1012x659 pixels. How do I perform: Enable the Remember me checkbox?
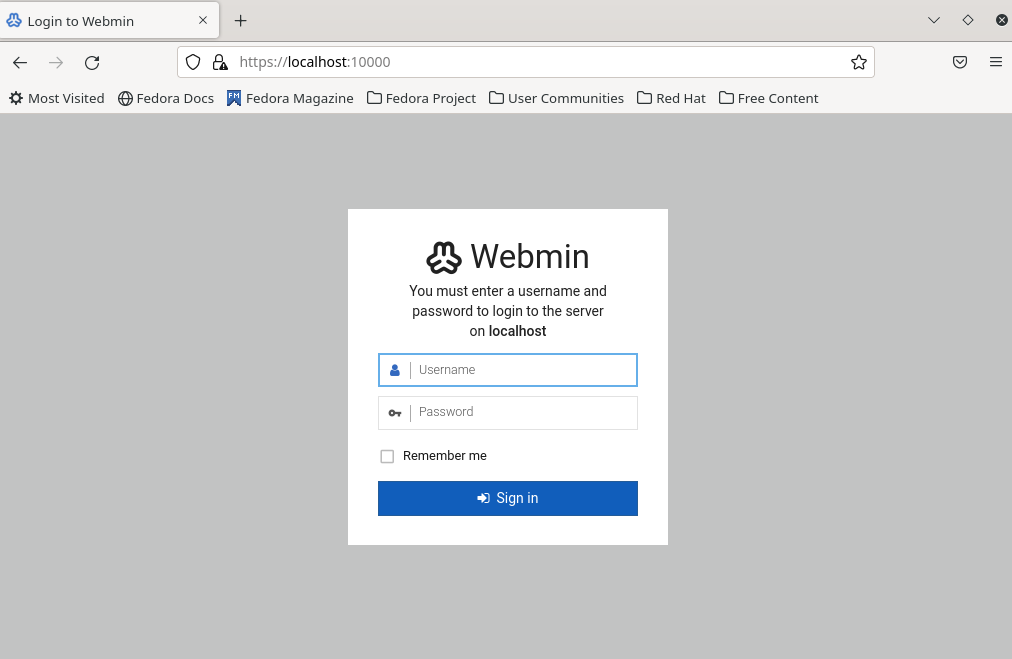click(x=387, y=455)
